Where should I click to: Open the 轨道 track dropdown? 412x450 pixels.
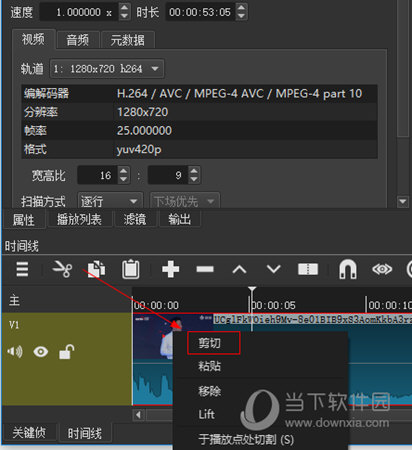pos(107,69)
